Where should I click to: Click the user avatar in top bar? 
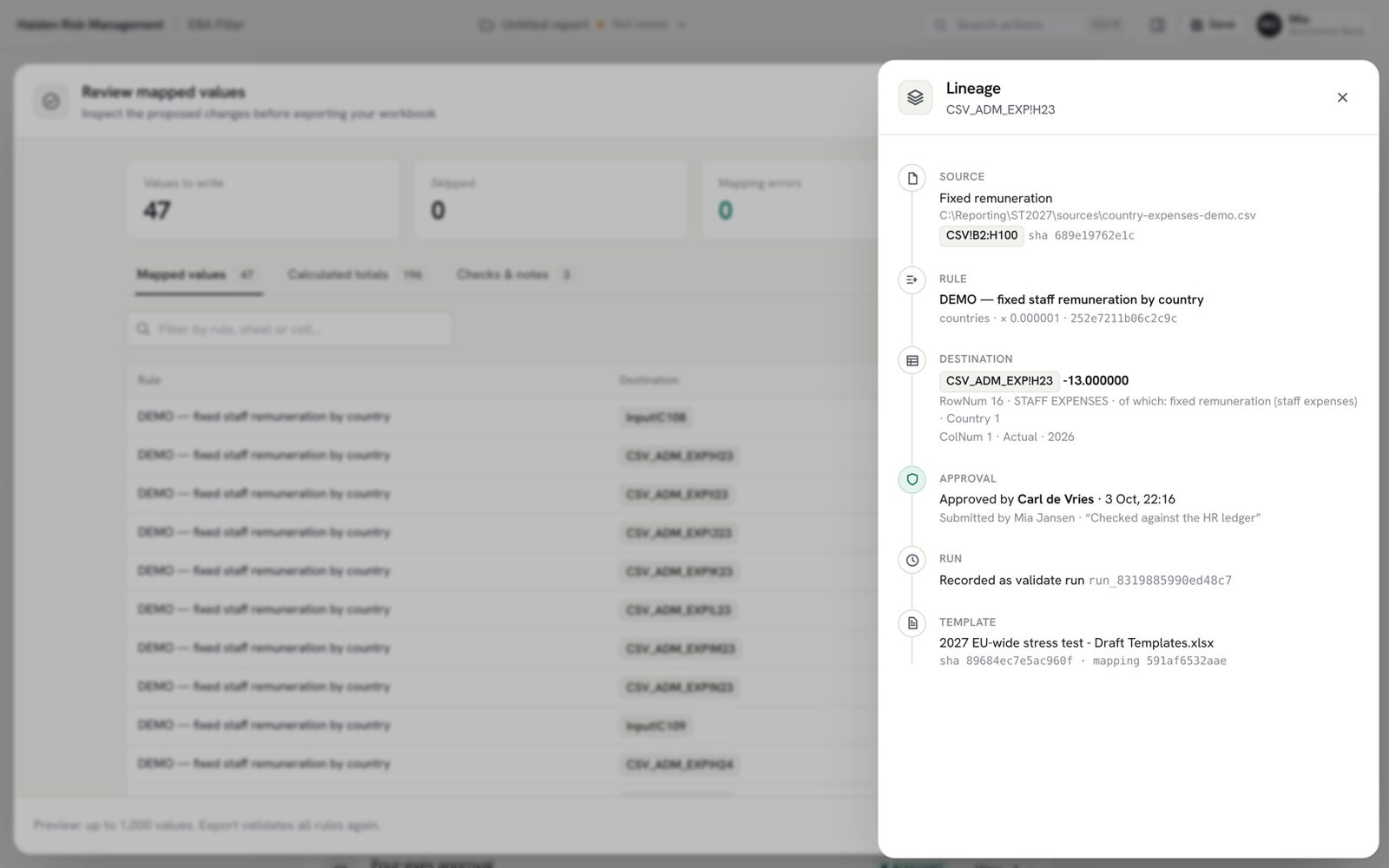[1269, 24]
